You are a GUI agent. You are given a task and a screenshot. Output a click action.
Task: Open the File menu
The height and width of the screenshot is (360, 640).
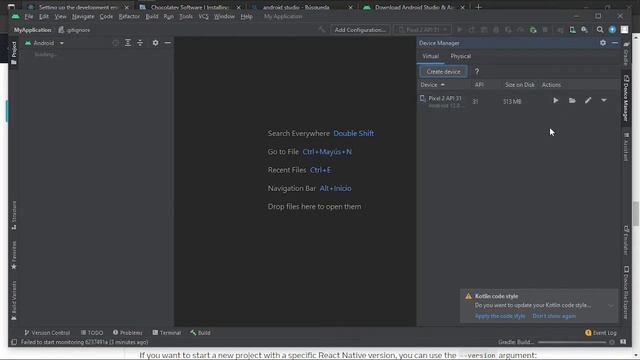pos(29,17)
